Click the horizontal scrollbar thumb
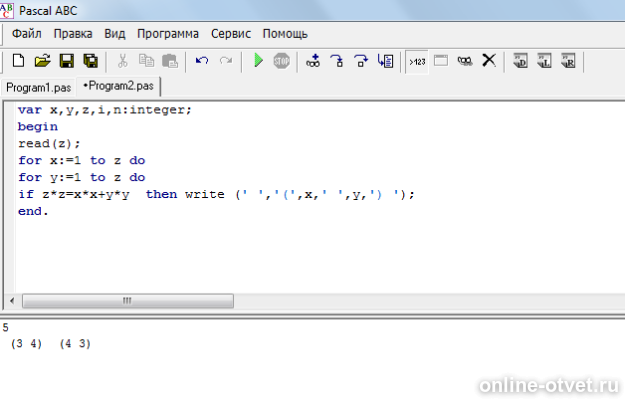The width and height of the screenshot is (625, 400). click(128, 301)
